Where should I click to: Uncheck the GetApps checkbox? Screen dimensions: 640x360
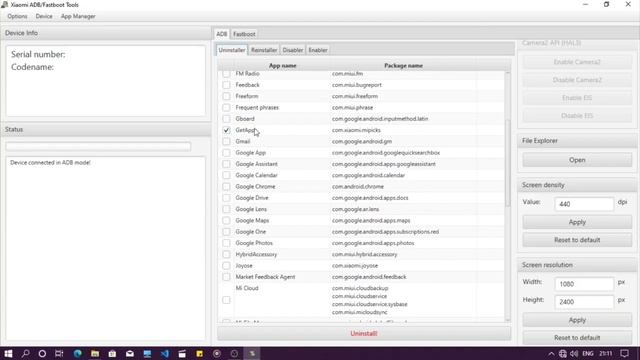(226, 130)
